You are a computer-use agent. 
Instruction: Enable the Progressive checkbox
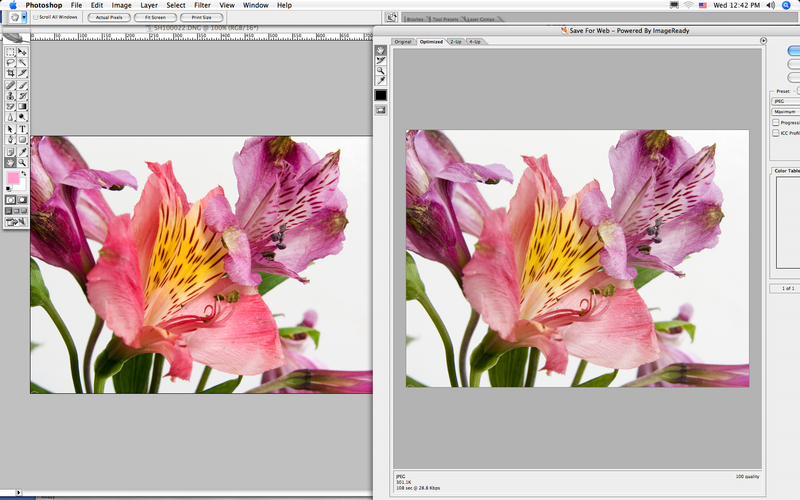click(776, 122)
